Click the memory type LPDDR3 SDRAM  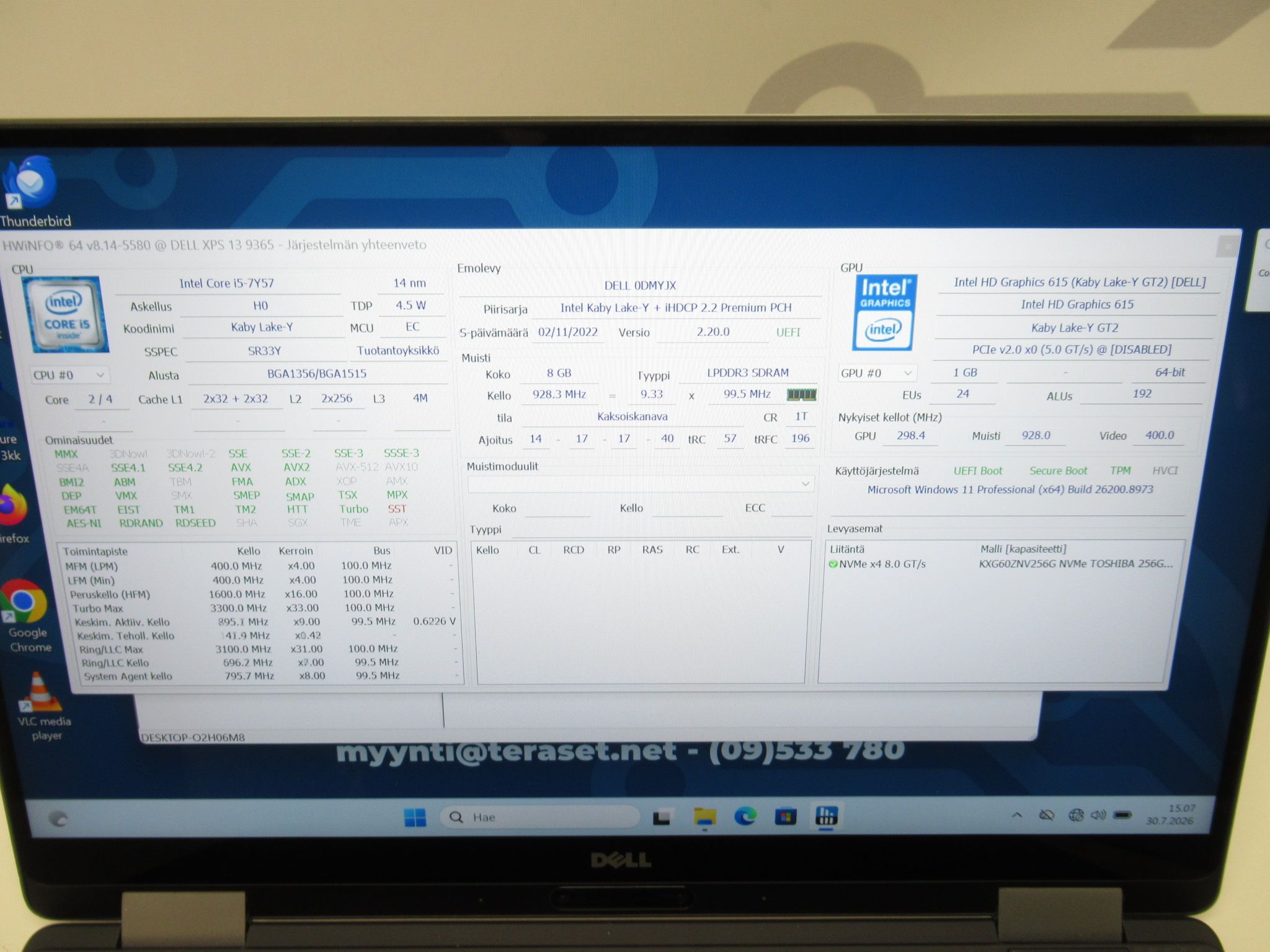pyautogui.click(x=748, y=372)
